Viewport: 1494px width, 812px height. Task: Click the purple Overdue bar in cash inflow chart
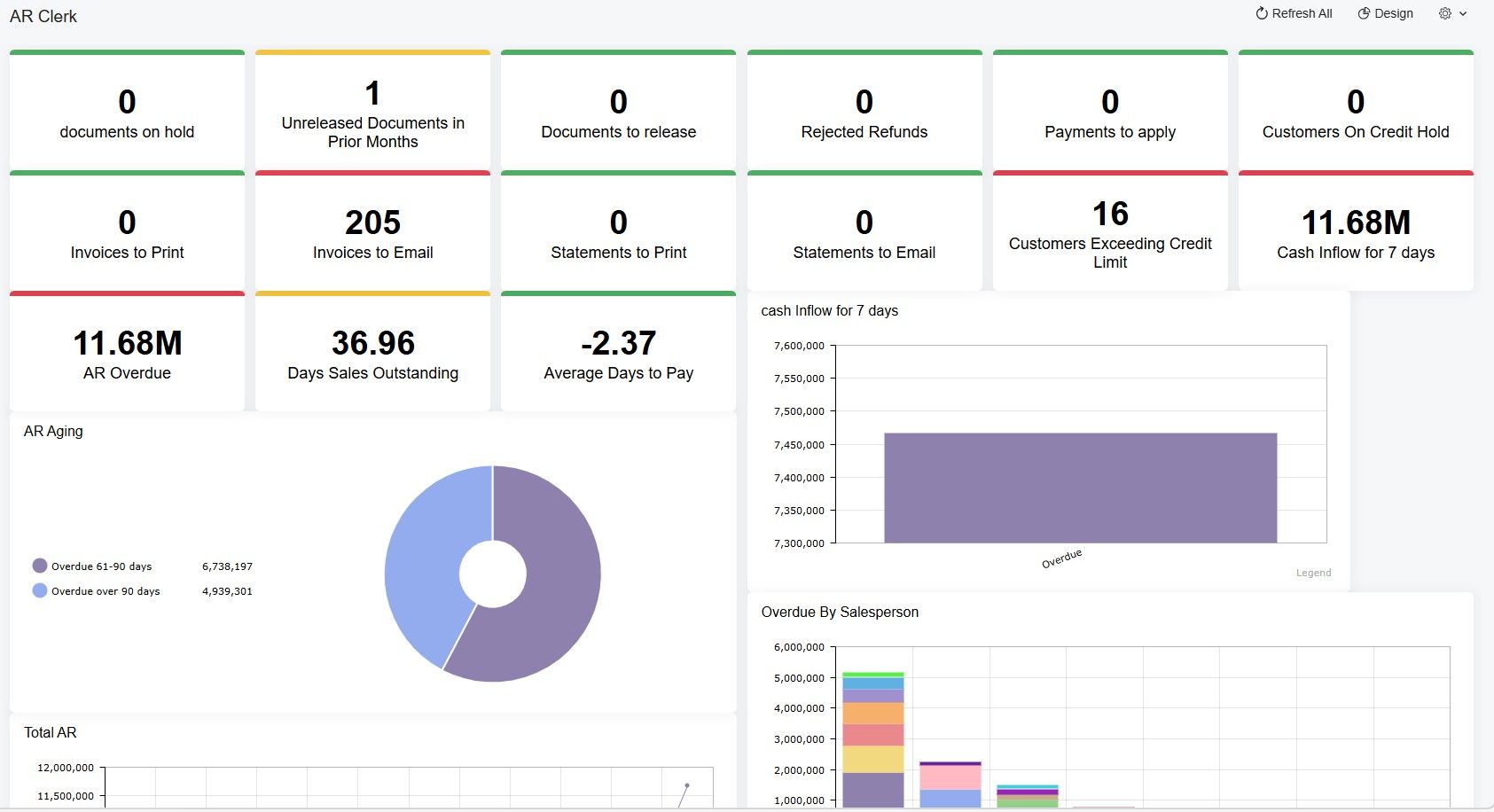(x=1080, y=488)
